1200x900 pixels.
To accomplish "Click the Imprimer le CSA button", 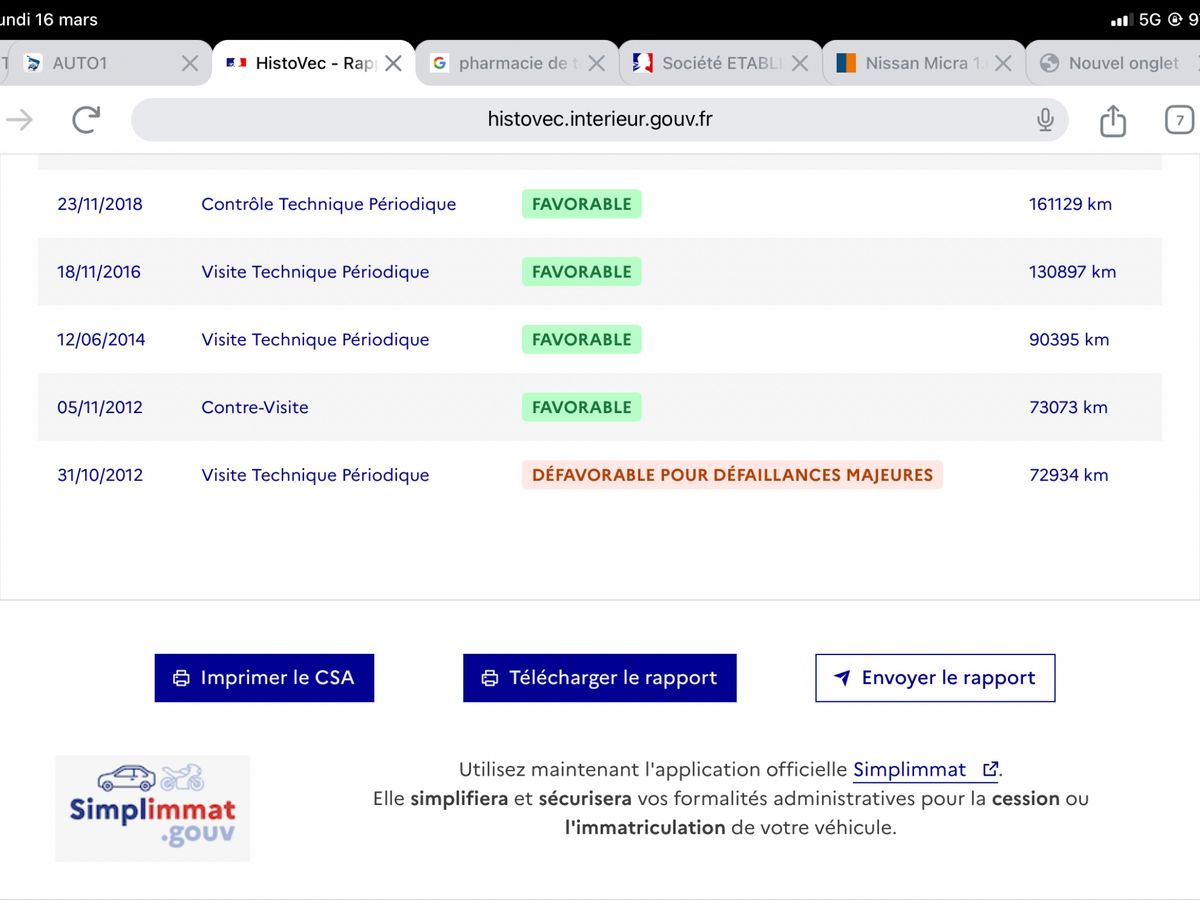I will click(x=264, y=678).
